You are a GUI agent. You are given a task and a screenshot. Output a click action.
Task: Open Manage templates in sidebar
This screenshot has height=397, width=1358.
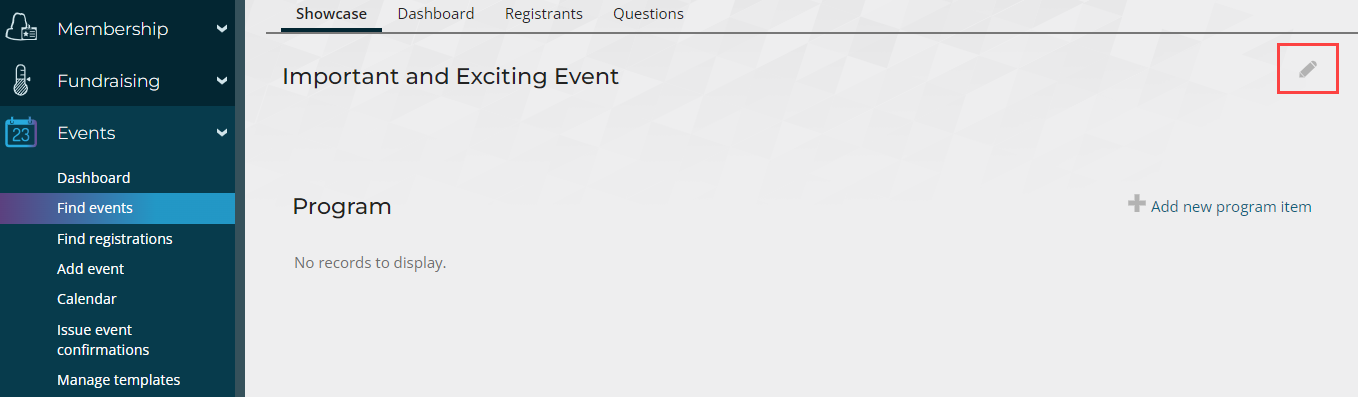pos(119,380)
